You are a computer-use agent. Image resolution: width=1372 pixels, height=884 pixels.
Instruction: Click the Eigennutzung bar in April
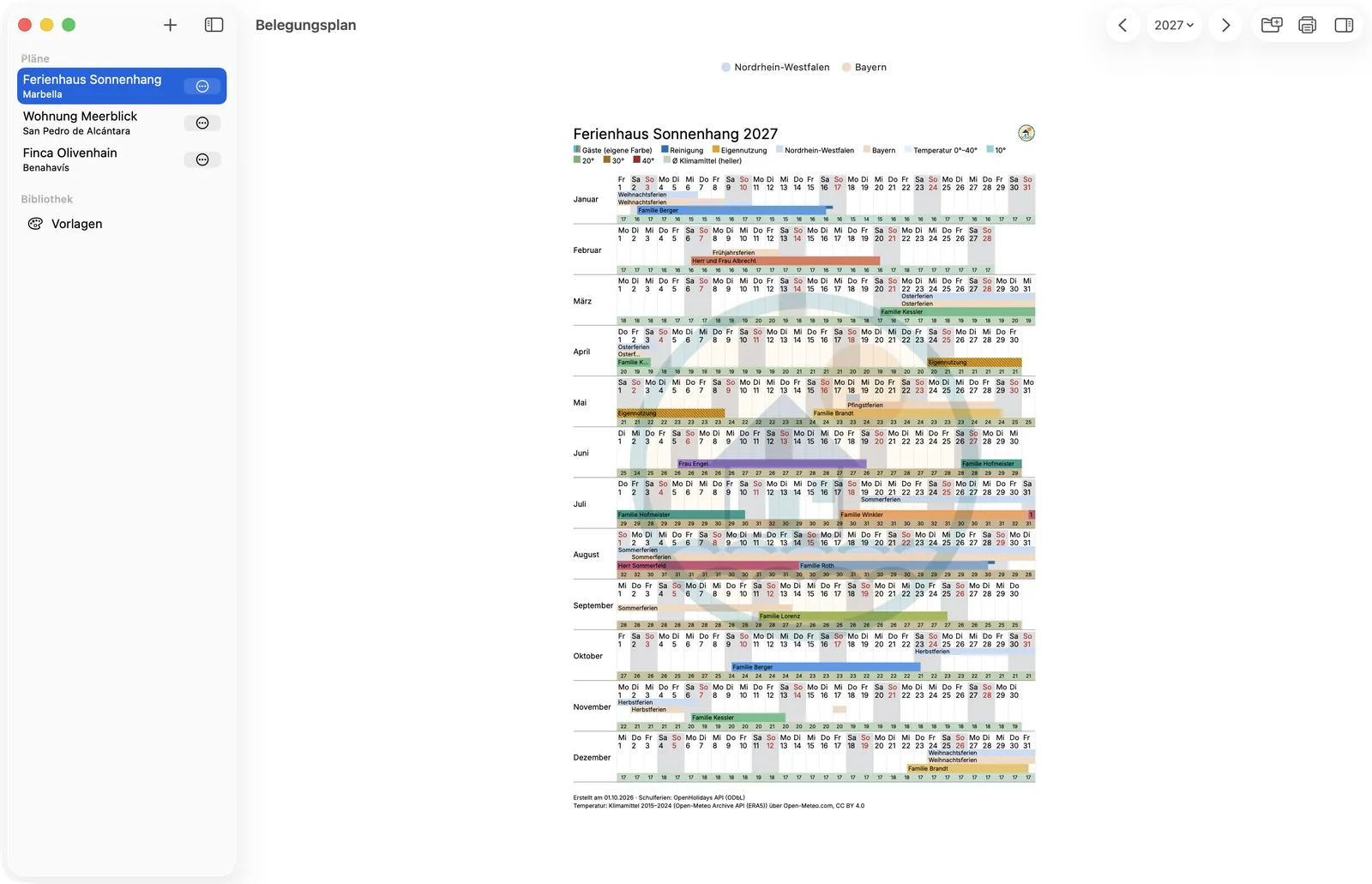click(974, 363)
